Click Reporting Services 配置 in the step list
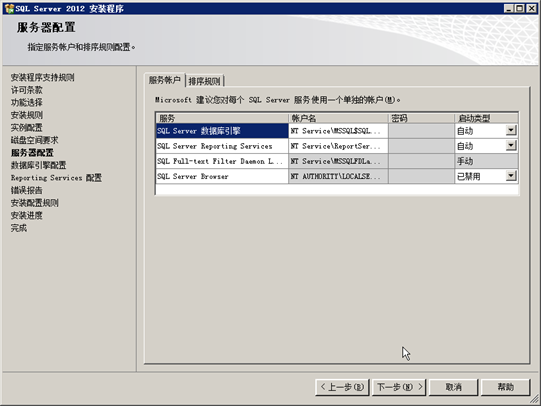The width and height of the screenshot is (541, 406). (x=56, y=178)
